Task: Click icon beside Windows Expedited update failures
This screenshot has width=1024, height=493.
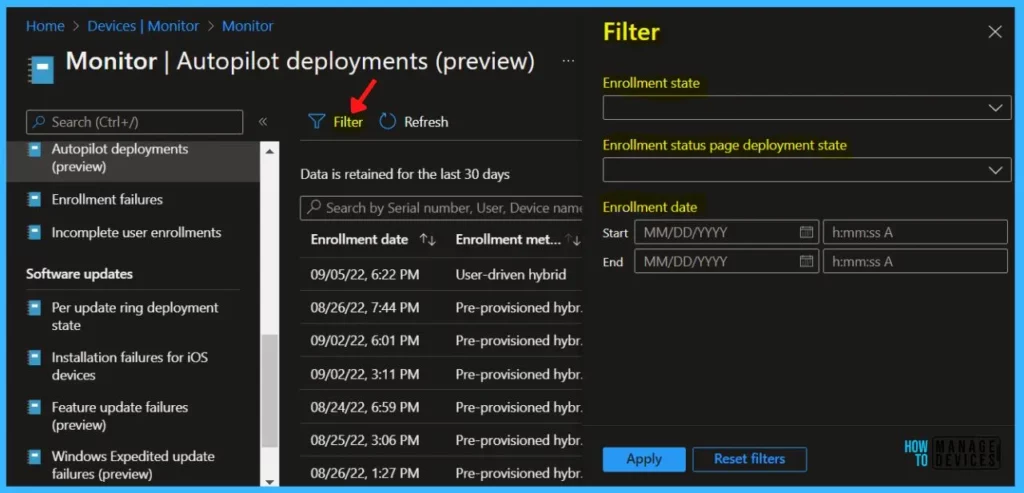Action: [x=34, y=456]
